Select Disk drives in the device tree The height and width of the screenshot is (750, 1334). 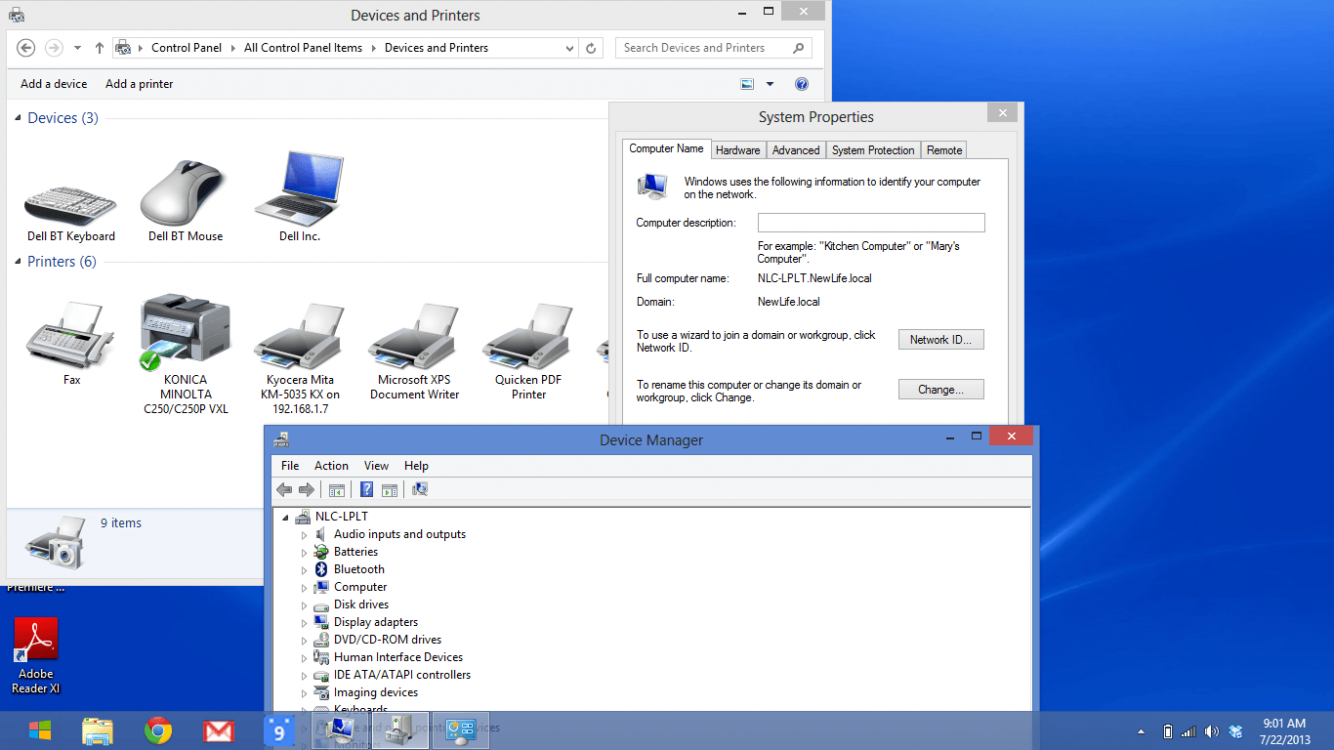click(361, 605)
